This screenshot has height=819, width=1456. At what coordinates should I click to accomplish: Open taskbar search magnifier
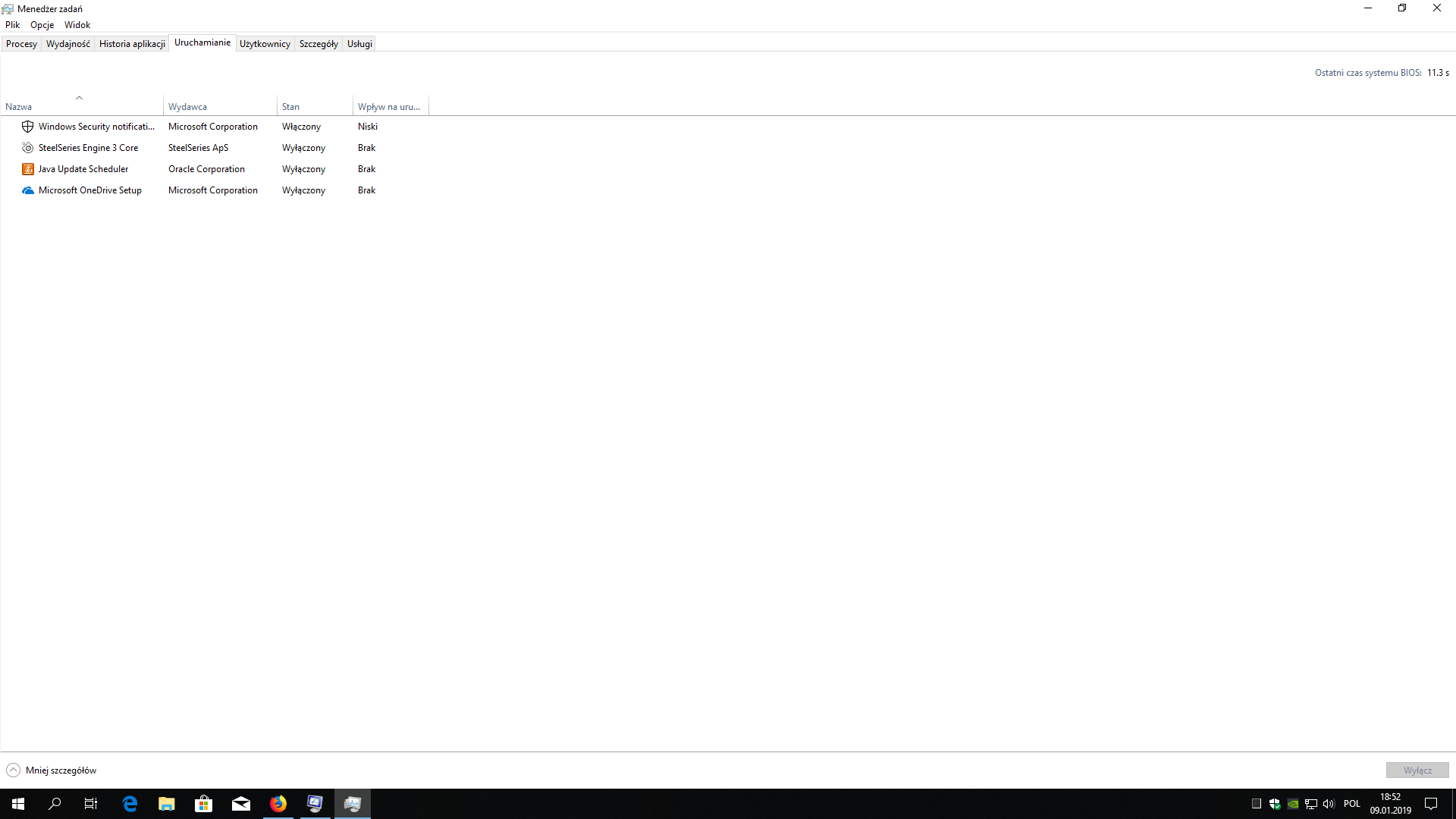coord(55,804)
